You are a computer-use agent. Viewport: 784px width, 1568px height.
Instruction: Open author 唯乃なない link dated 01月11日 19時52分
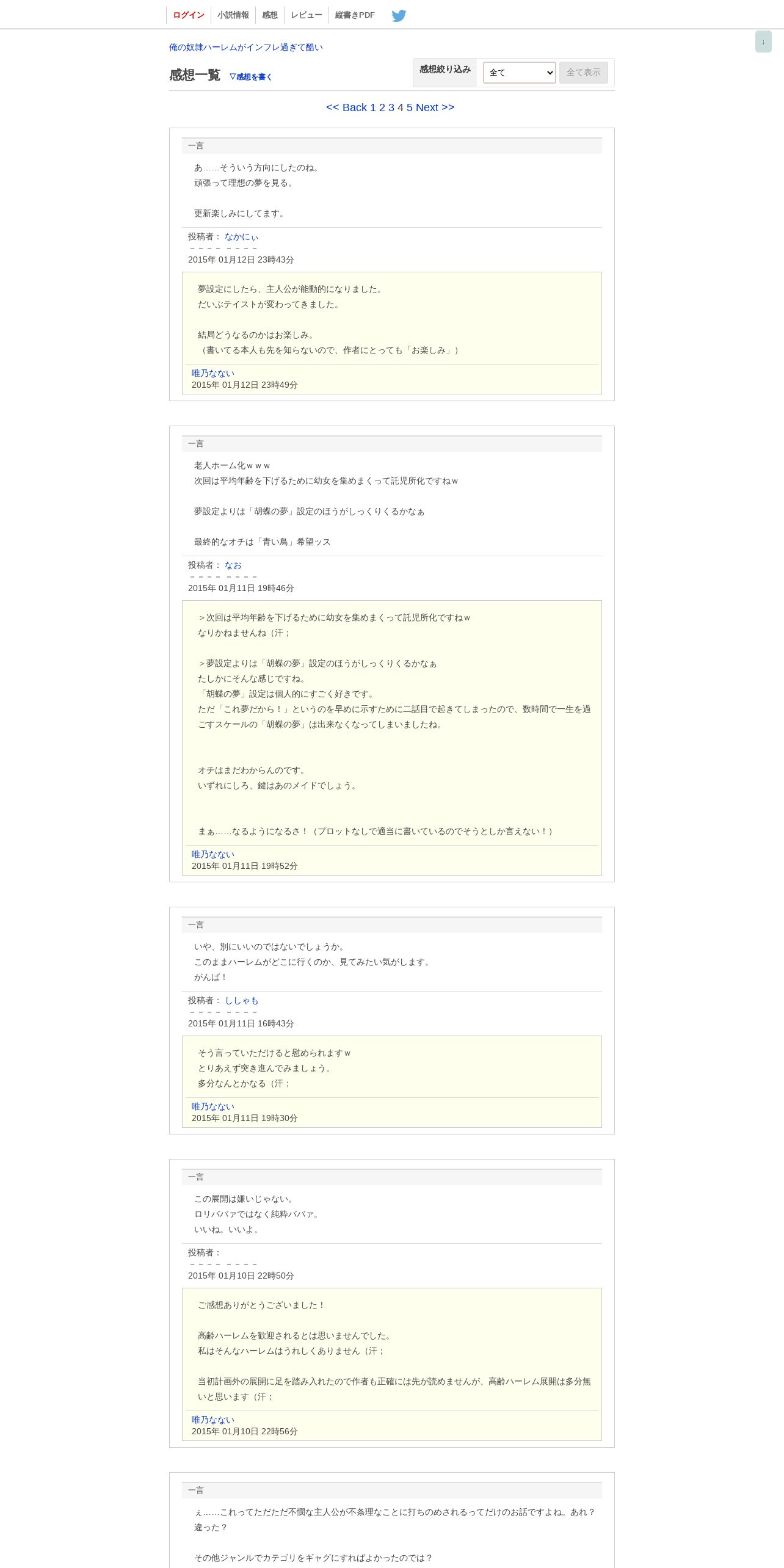point(213,854)
